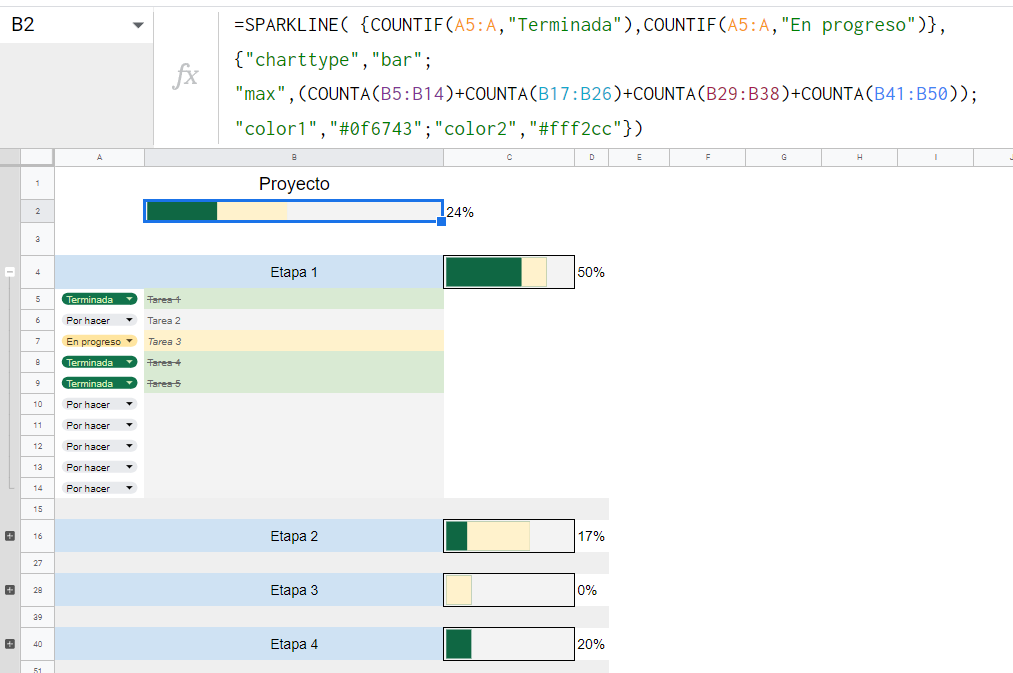Select the Etapa 1 progress sparkline
This screenshot has width=1013, height=673.
coord(509,272)
